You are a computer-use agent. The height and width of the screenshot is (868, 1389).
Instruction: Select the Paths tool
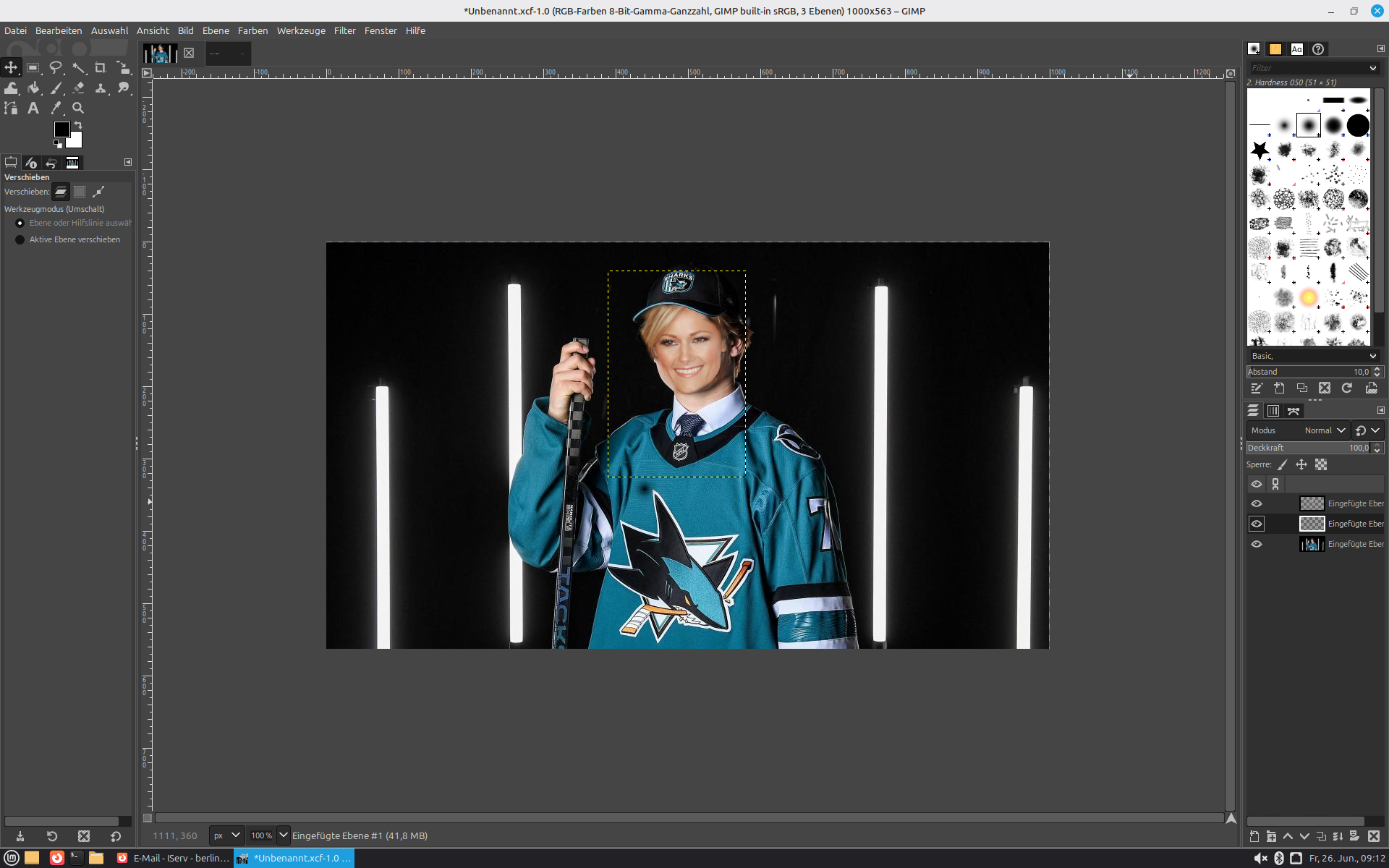tap(11, 108)
